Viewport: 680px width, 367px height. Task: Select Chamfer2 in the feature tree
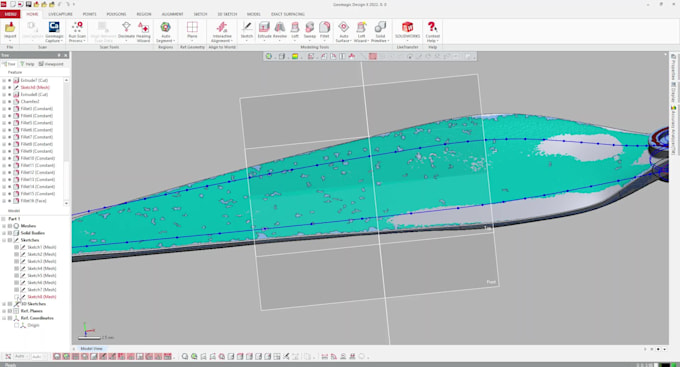click(30, 102)
